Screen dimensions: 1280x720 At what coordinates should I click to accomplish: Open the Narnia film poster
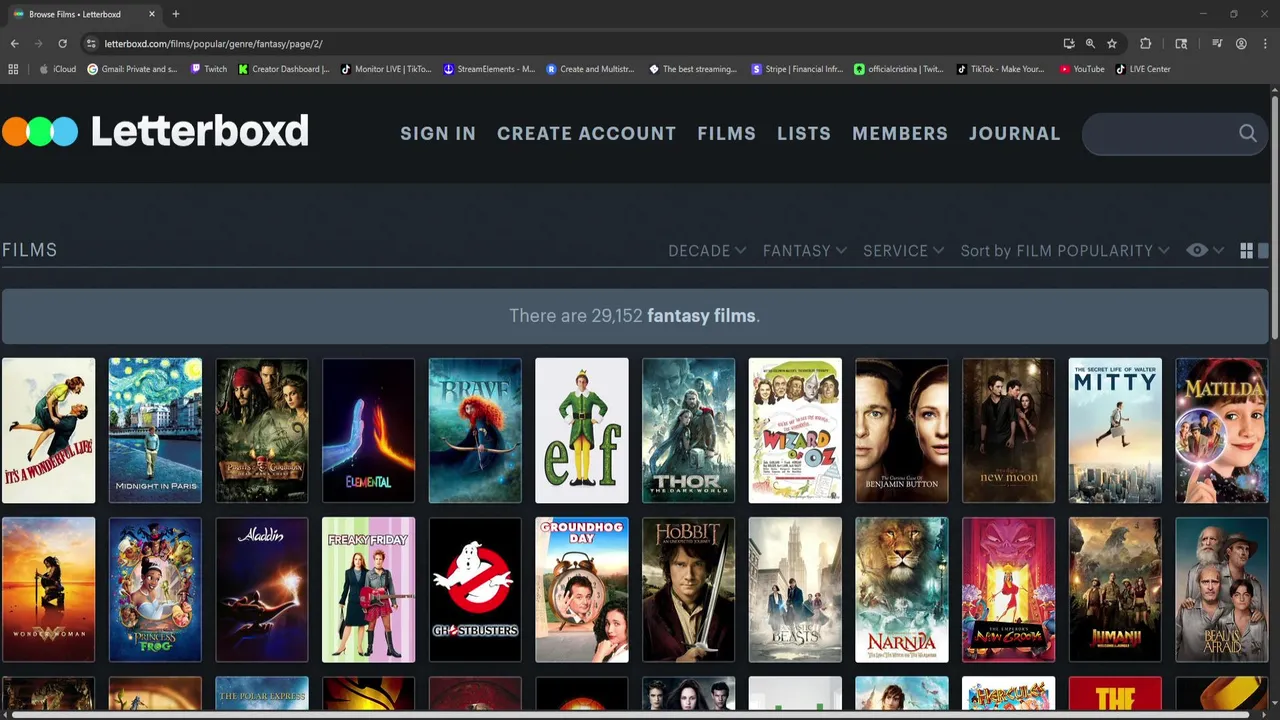coord(902,590)
